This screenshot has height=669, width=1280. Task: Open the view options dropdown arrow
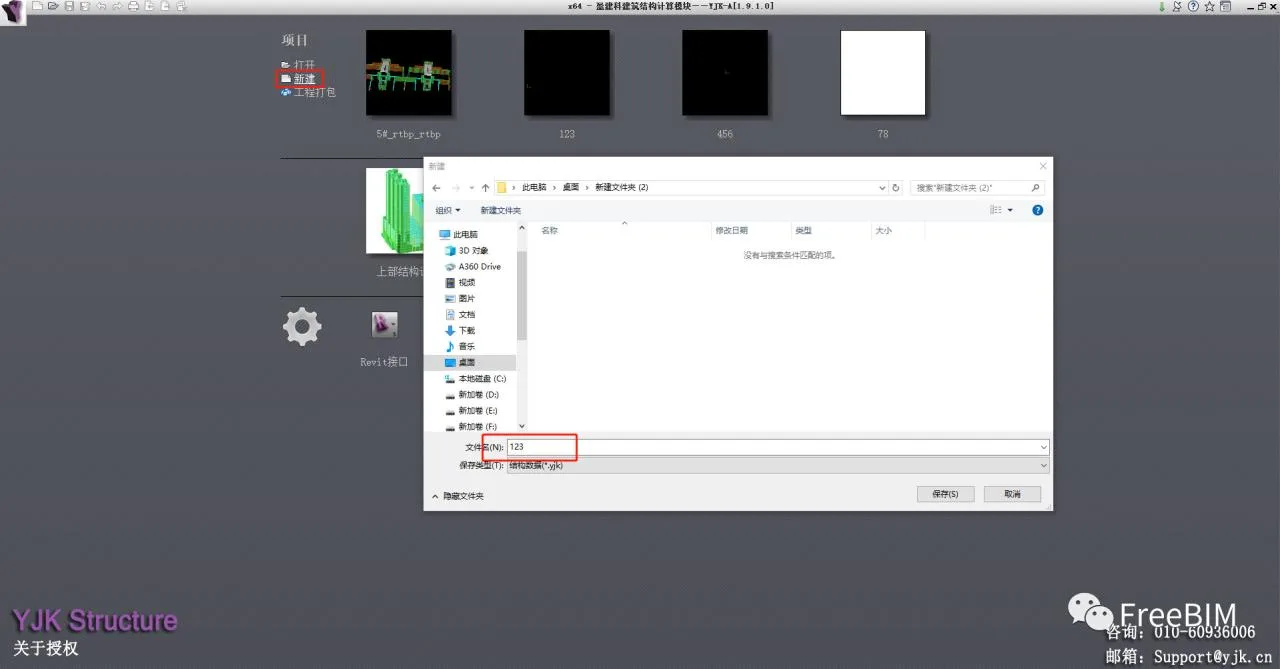[x=1010, y=210]
